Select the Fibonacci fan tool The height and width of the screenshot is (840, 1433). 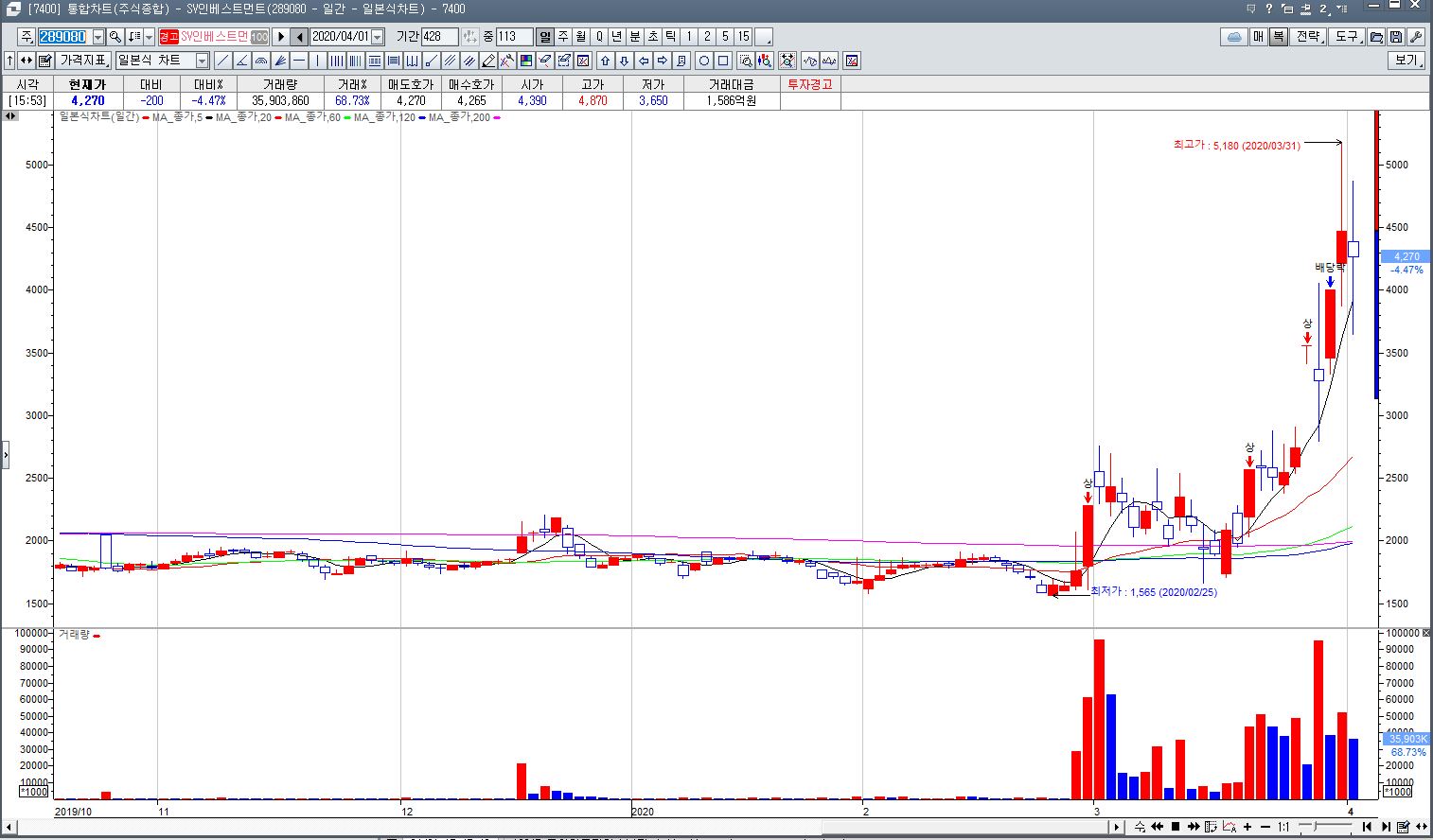pyautogui.click(x=280, y=61)
